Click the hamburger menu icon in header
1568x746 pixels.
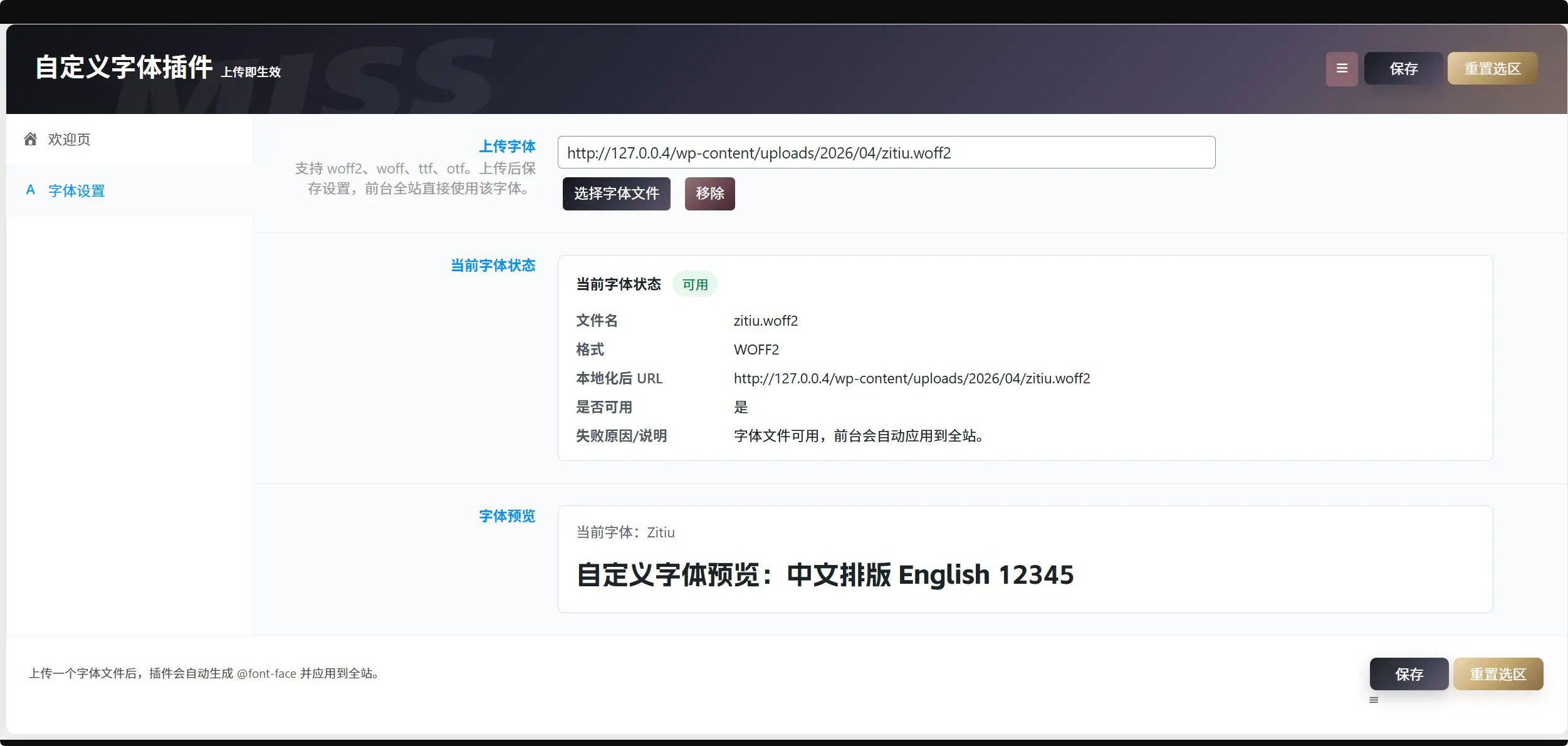coord(1341,68)
